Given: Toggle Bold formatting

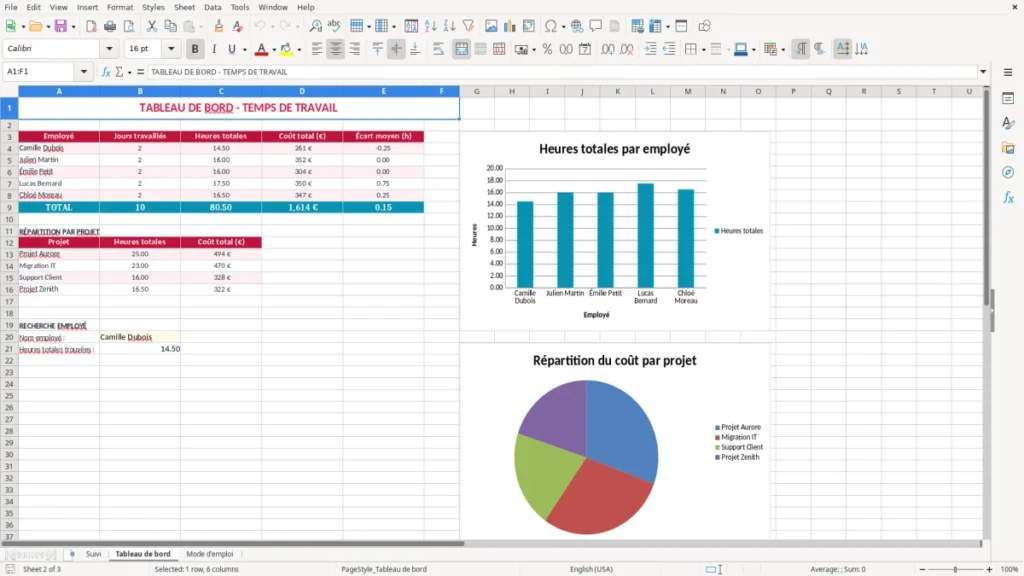Looking at the screenshot, I should pos(195,49).
